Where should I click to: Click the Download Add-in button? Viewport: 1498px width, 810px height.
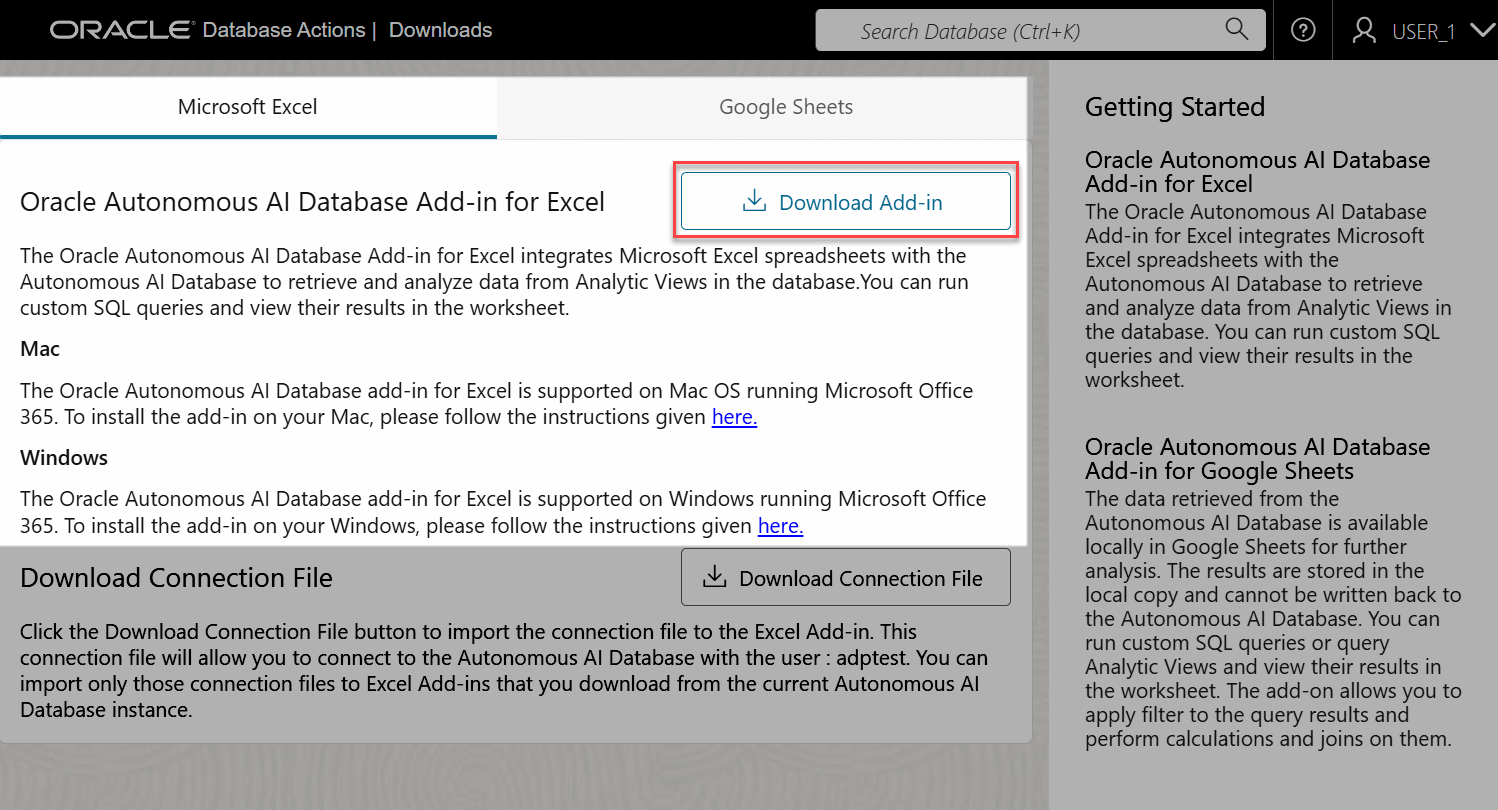[845, 201]
